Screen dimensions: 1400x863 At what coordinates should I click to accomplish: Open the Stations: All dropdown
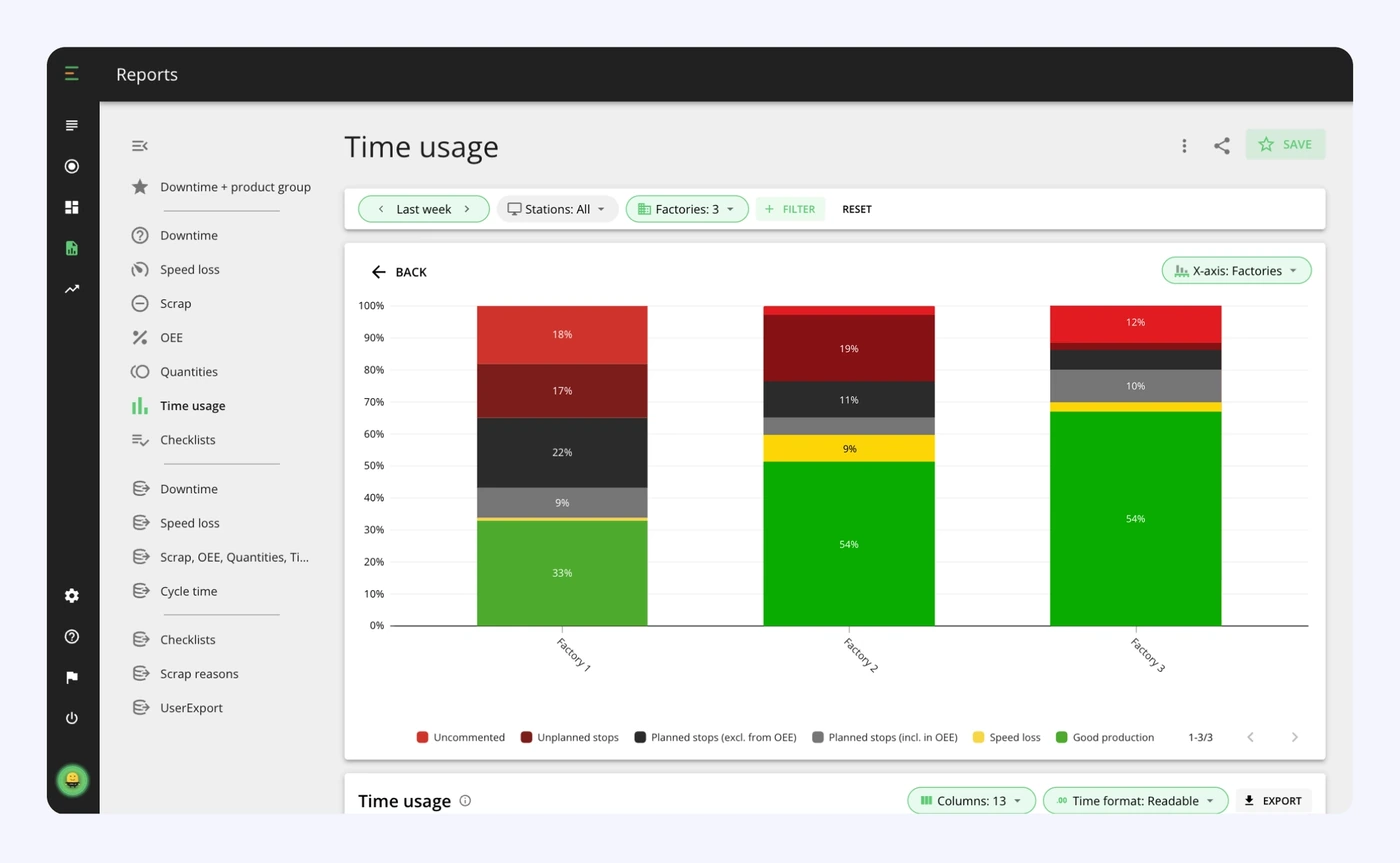coord(557,209)
